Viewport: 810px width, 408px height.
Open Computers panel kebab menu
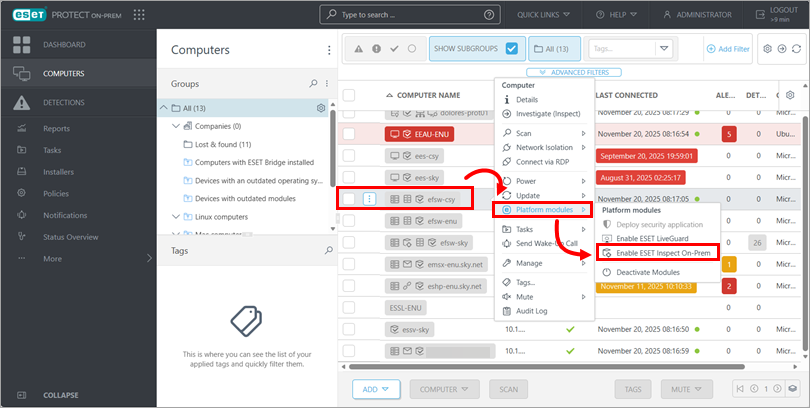point(329,50)
